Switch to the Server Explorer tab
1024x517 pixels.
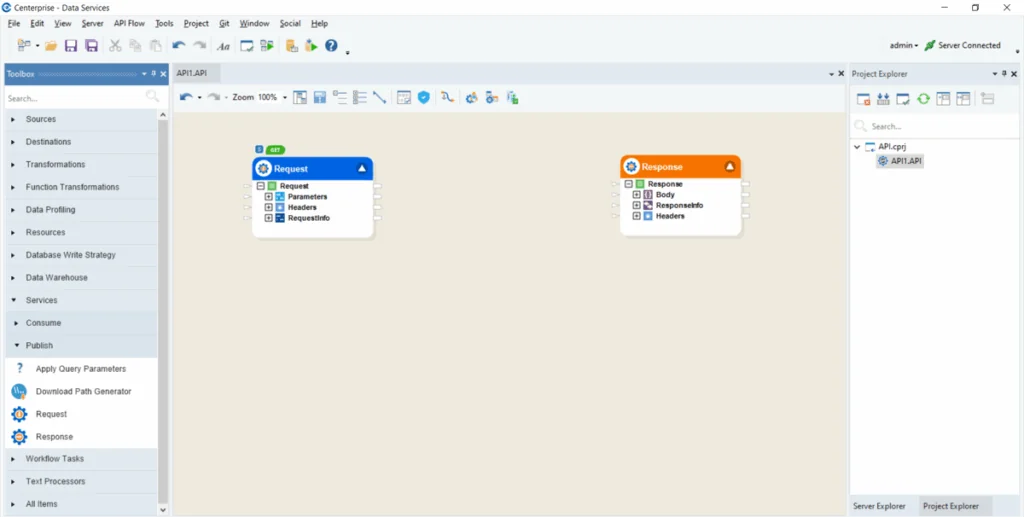pos(879,506)
